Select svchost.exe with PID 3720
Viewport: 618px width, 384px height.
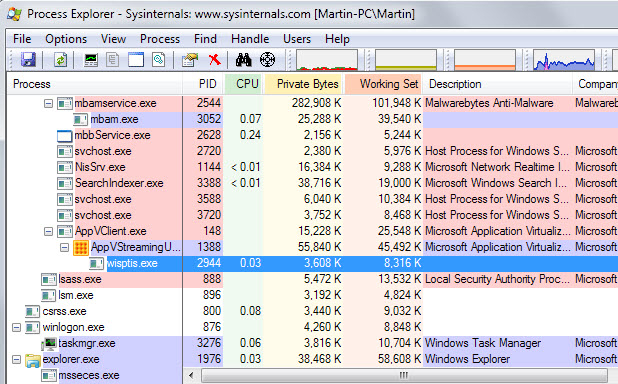pyautogui.click(x=312, y=215)
